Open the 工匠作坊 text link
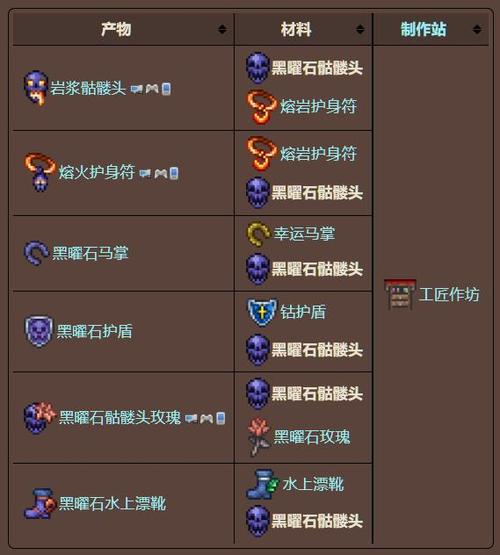Viewport: 500px width, 555px height. coord(449,294)
